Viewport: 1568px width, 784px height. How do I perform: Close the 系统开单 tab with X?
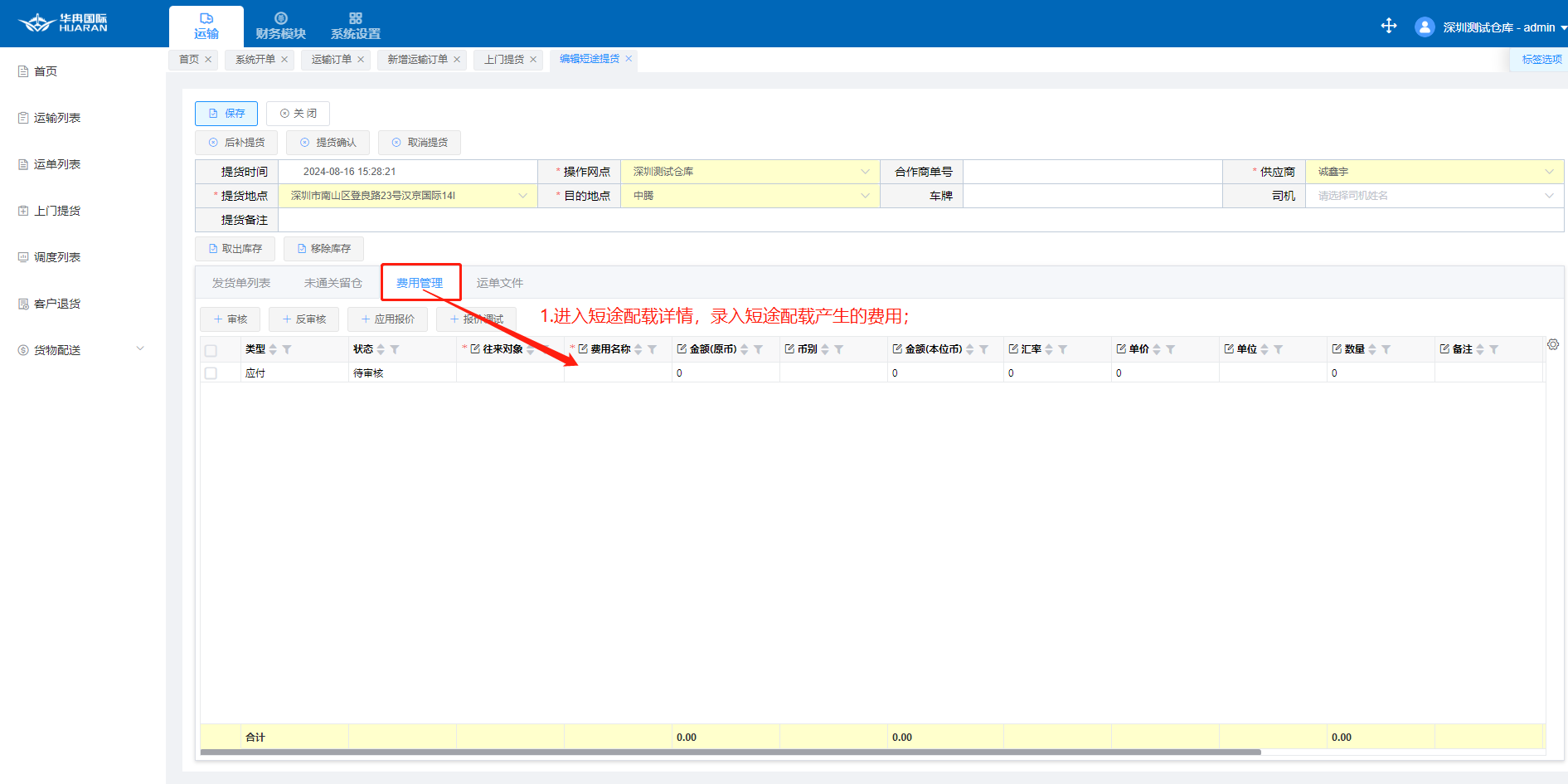(284, 60)
